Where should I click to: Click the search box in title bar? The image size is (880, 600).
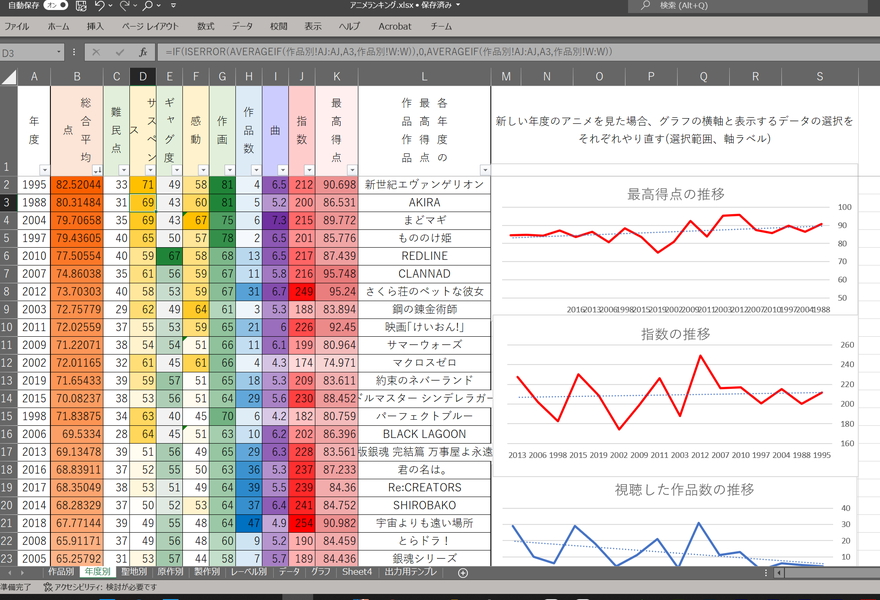coord(760,6)
